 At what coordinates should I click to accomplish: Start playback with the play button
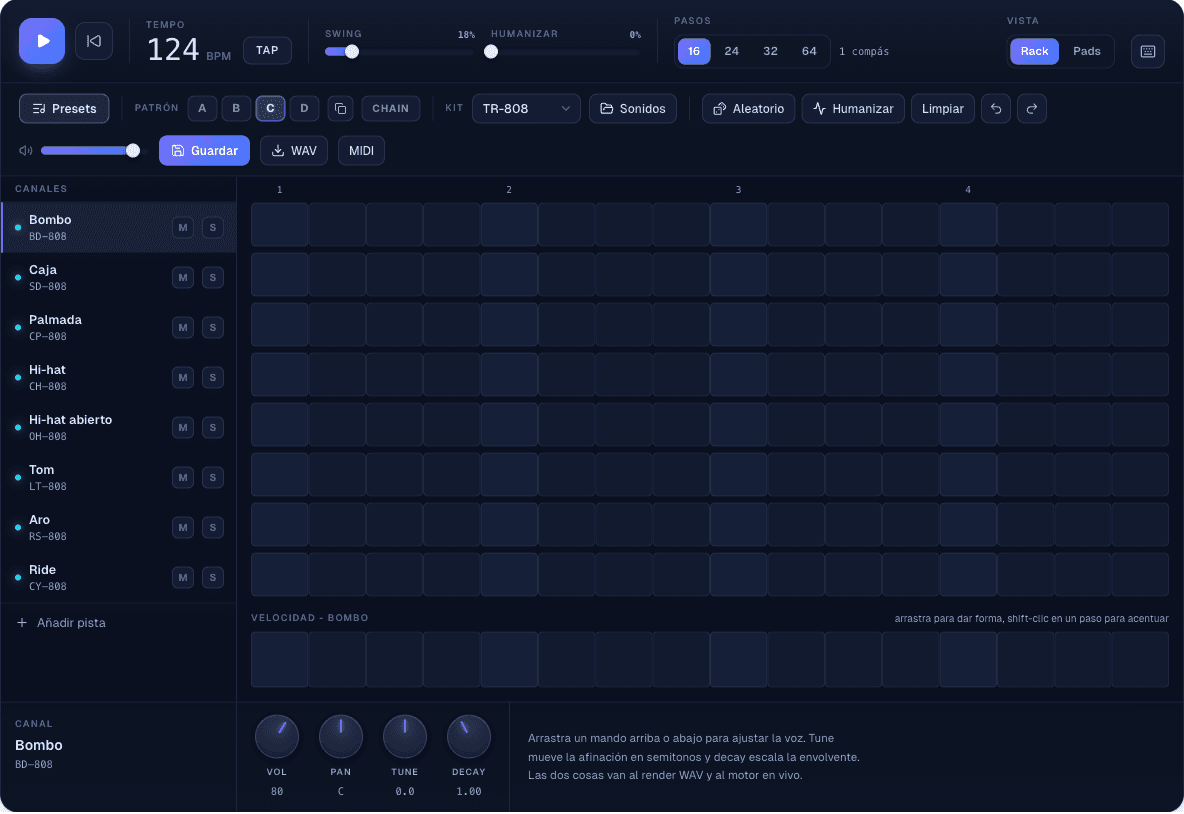point(42,41)
